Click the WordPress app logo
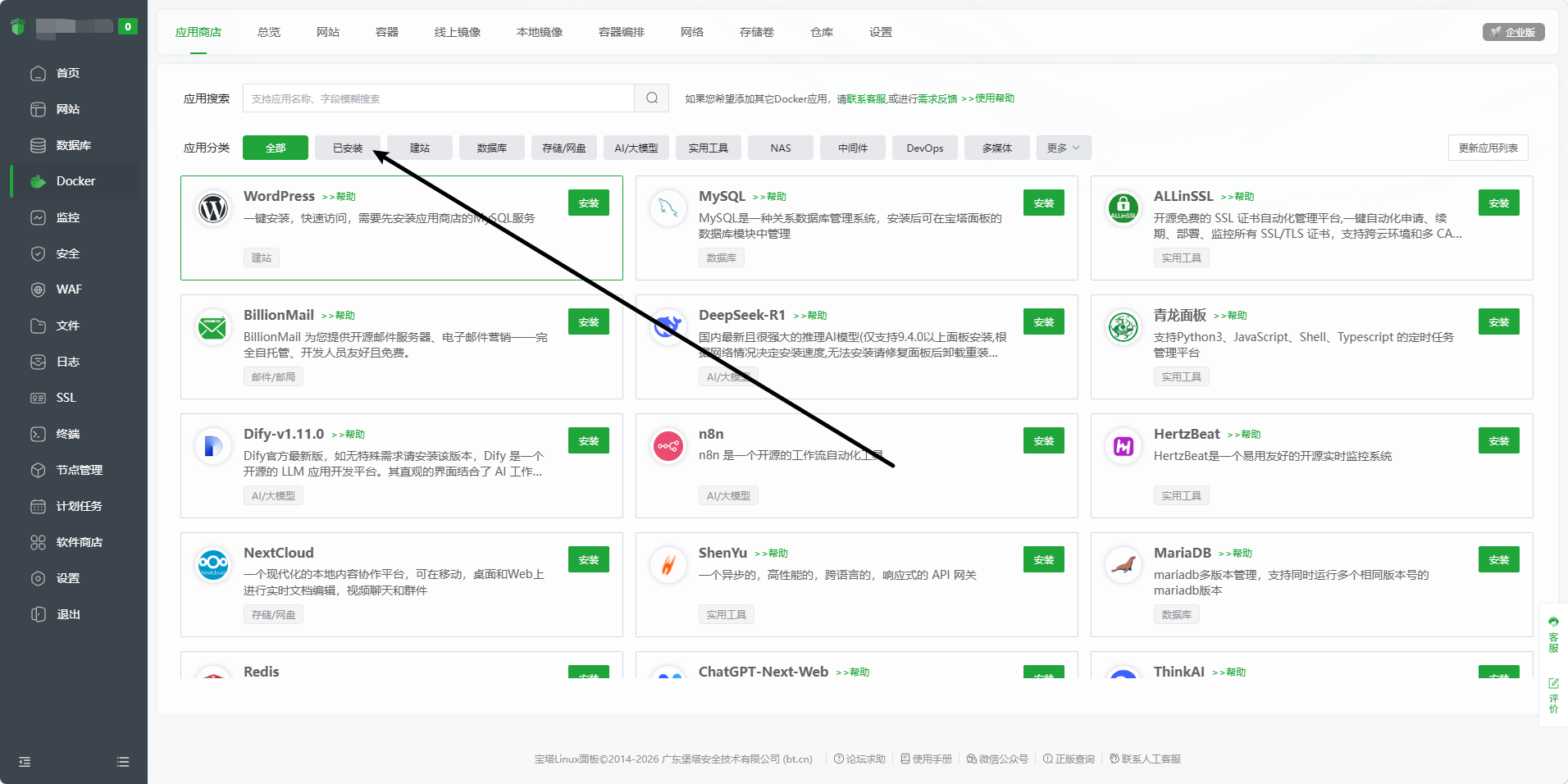The height and width of the screenshot is (784, 1568). (213, 208)
